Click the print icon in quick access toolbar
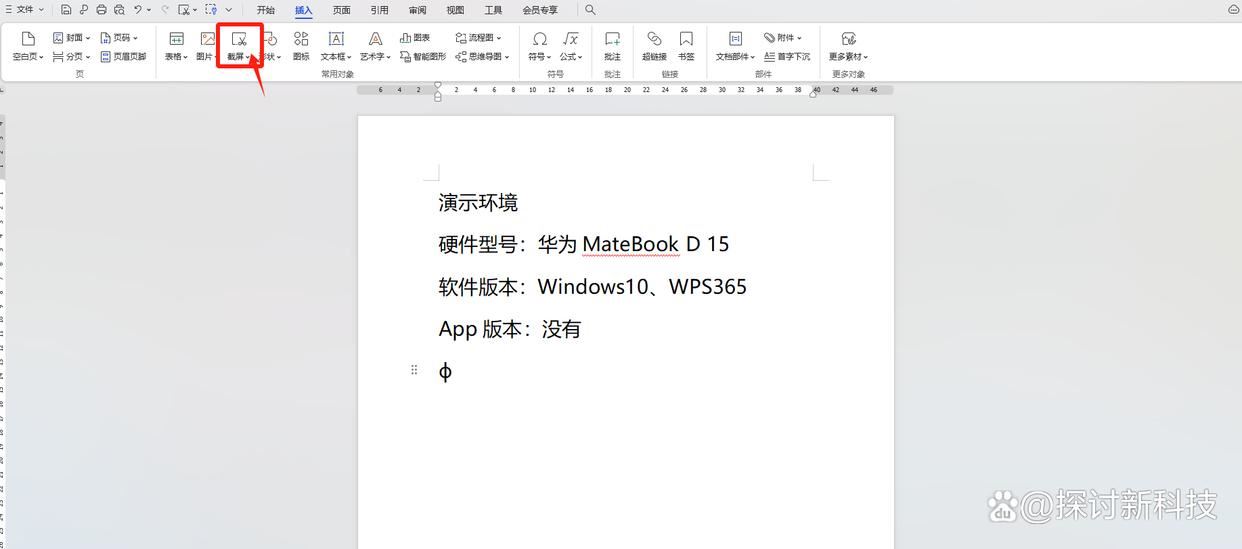This screenshot has height=549, width=1242. click(x=101, y=10)
